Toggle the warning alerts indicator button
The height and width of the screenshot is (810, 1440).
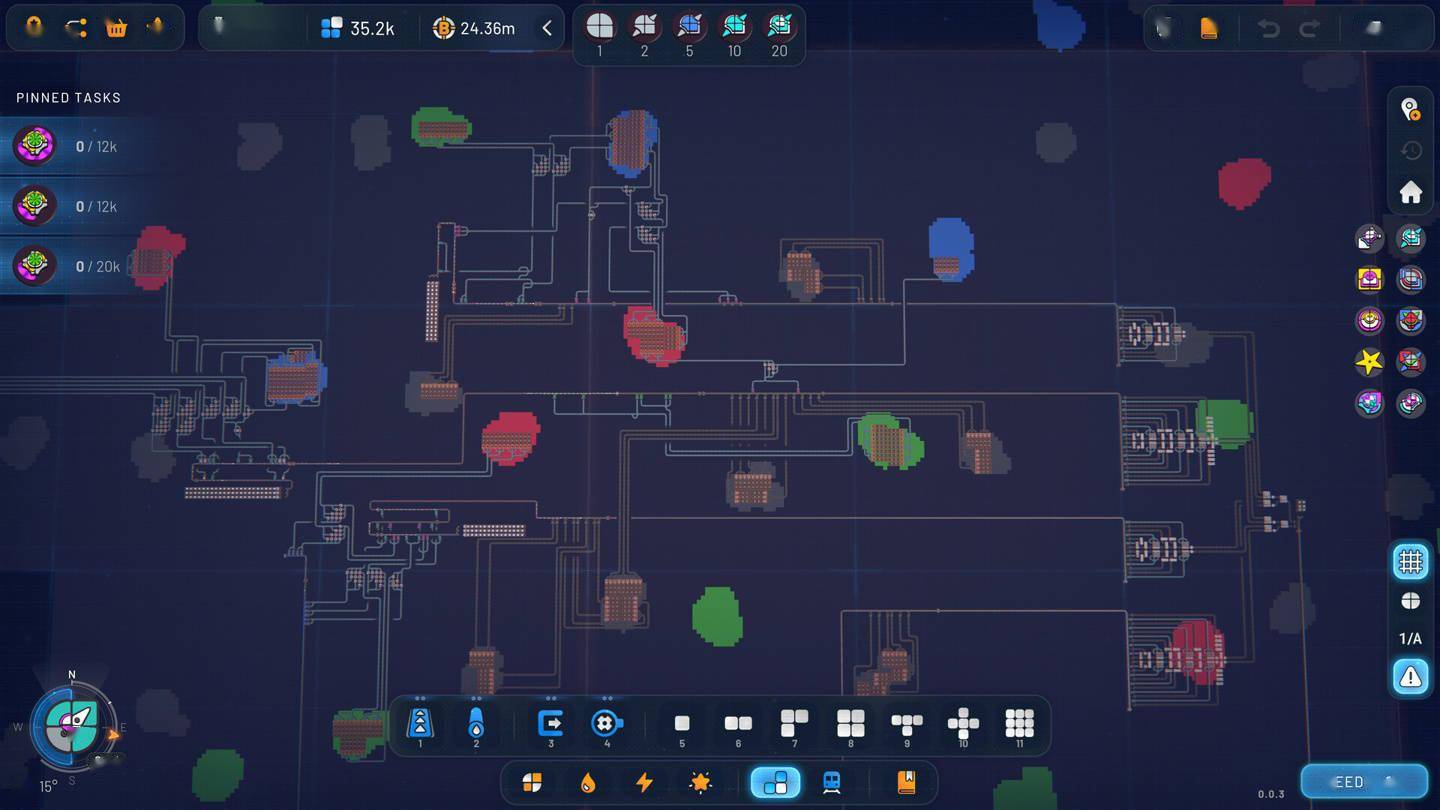click(1410, 677)
